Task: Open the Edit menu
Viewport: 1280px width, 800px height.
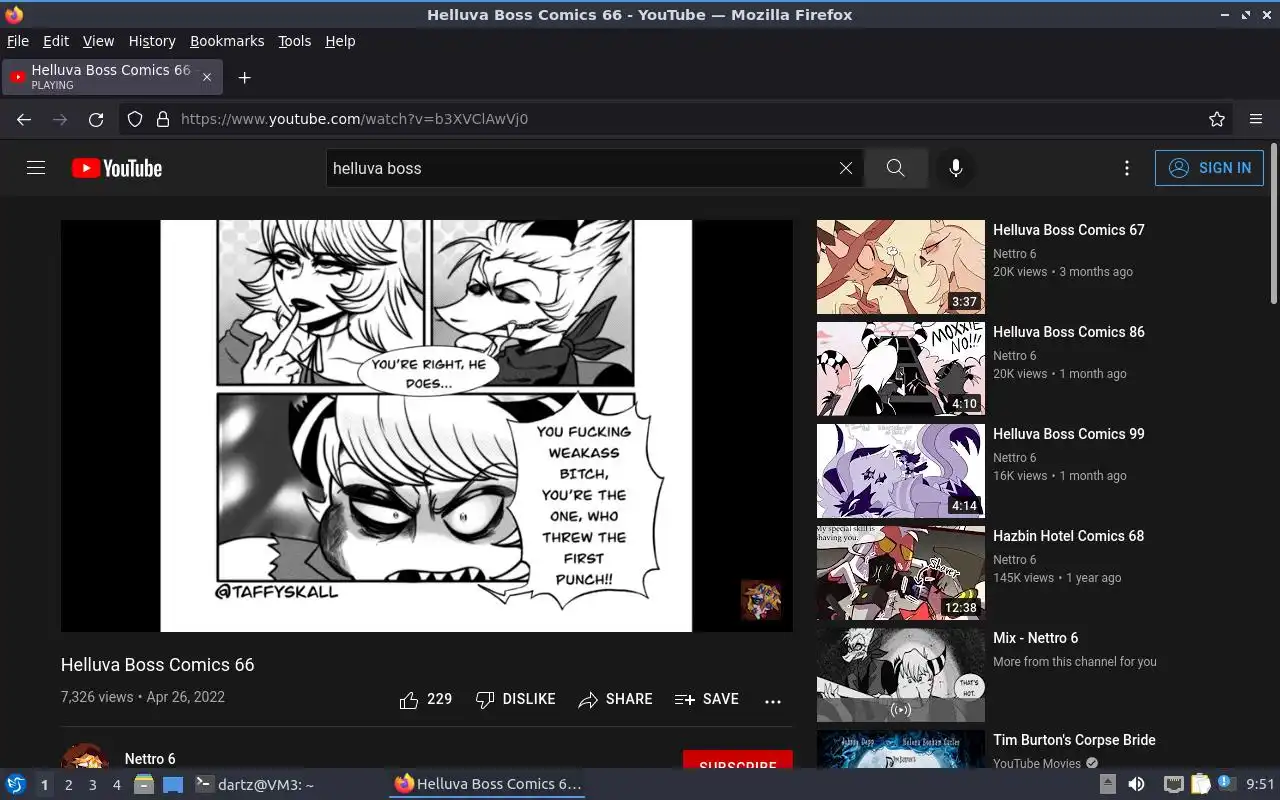Action: (x=56, y=41)
